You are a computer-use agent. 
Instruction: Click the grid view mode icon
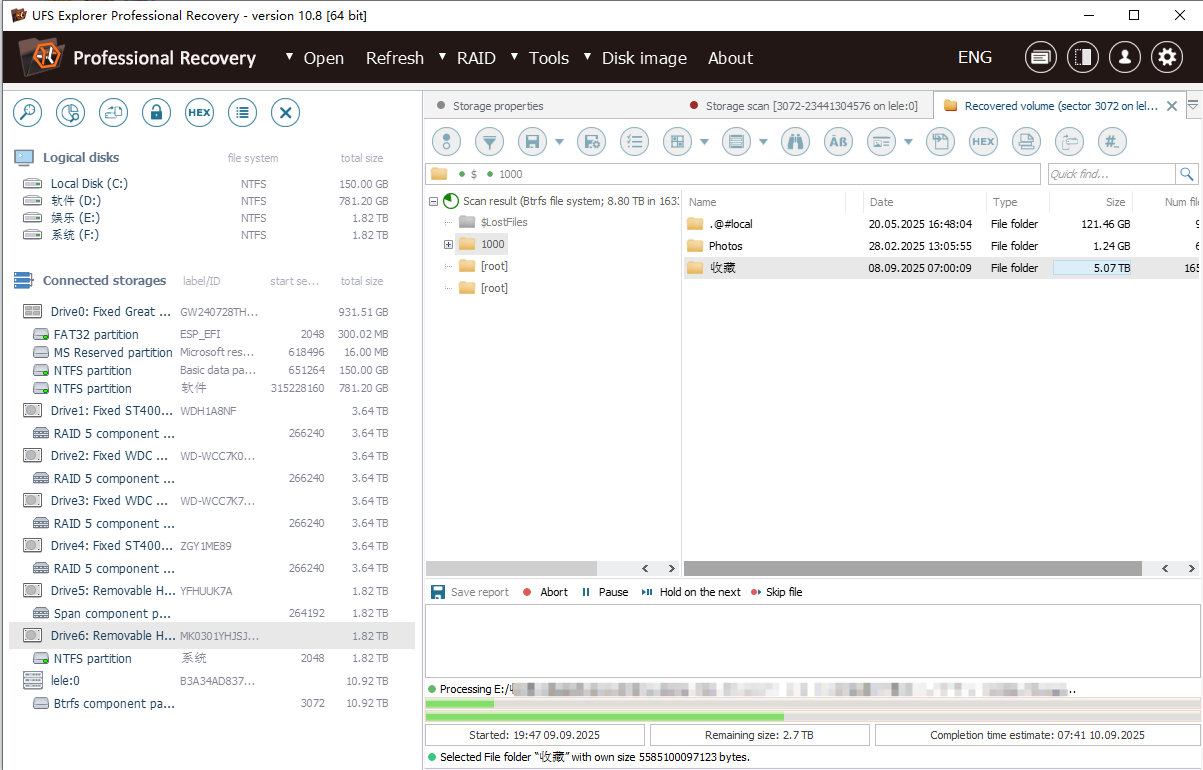point(677,142)
